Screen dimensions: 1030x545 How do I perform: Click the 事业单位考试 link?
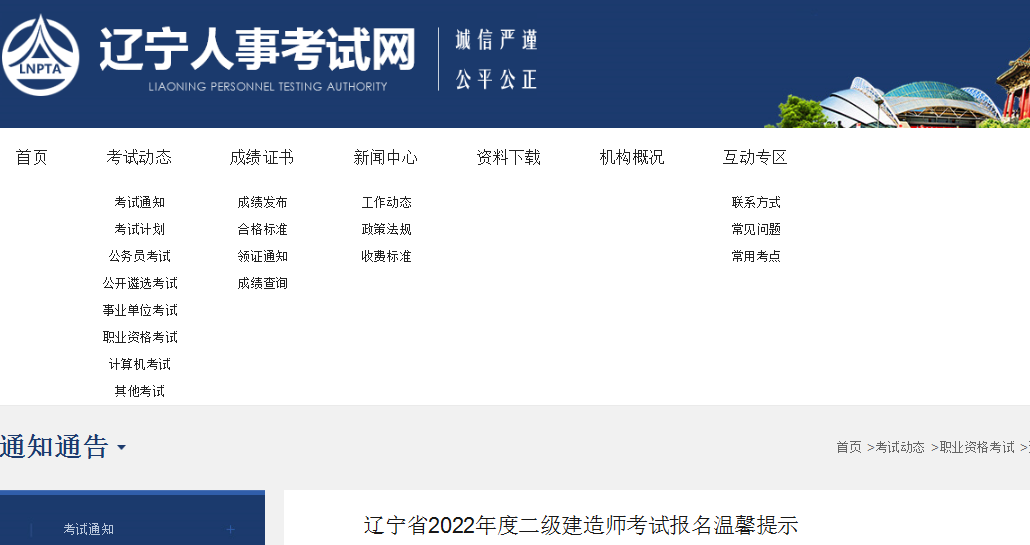click(139, 310)
